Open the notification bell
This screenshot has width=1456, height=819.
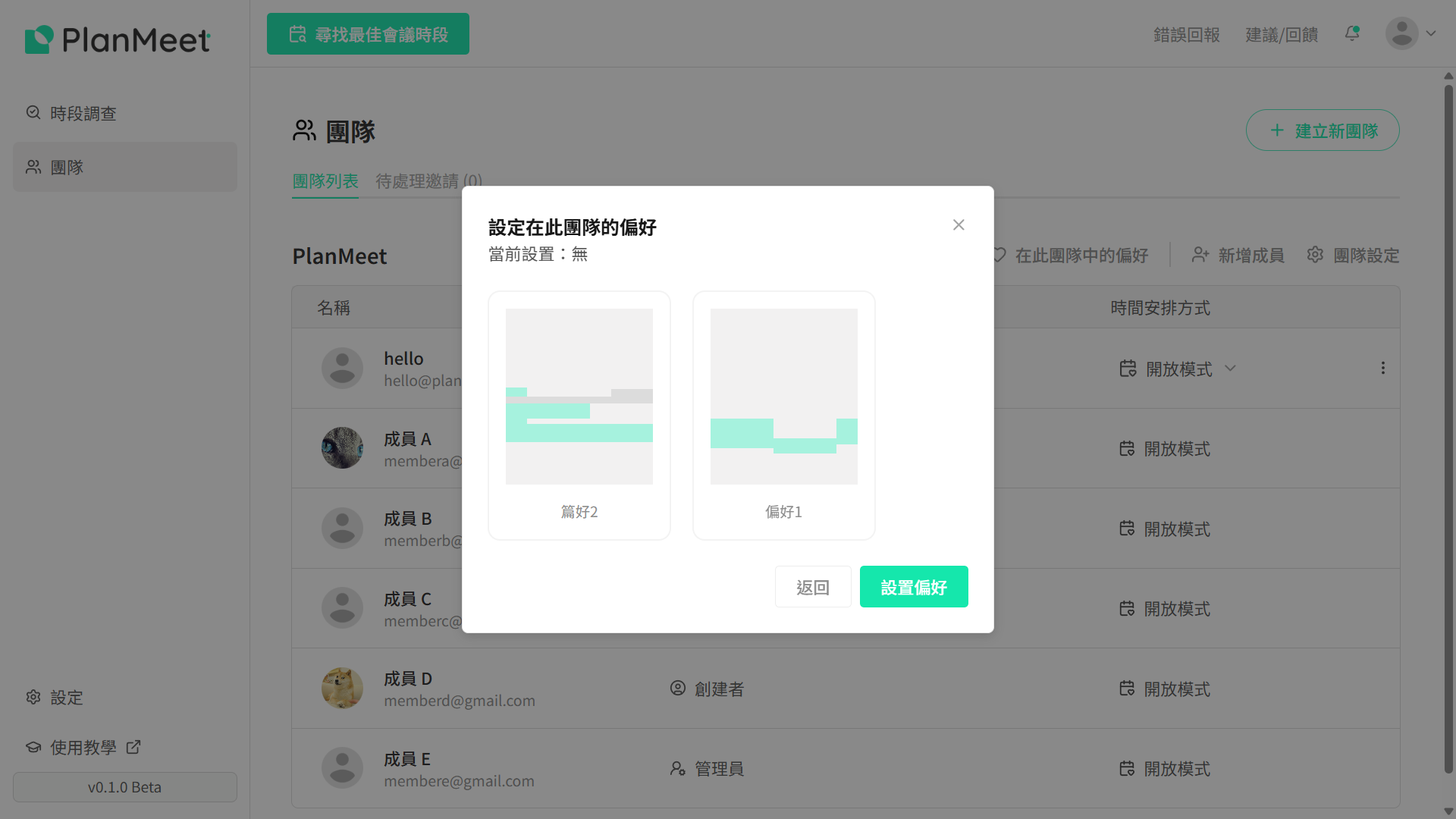tap(1351, 33)
